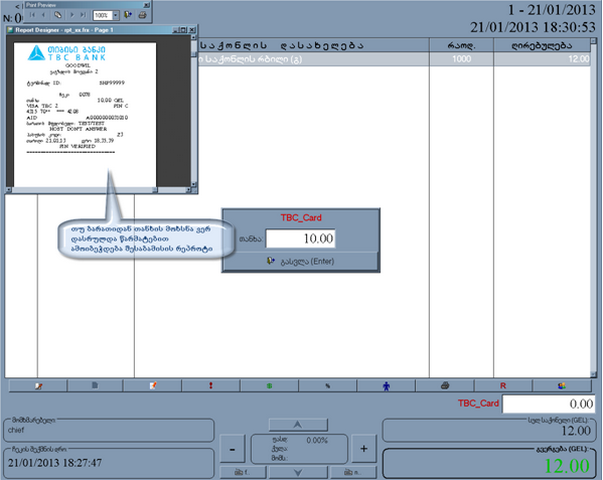Image resolution: width=603 pixels, height=480 pixels.
Task: Click the close preview door icon
Action: (128, 16)
